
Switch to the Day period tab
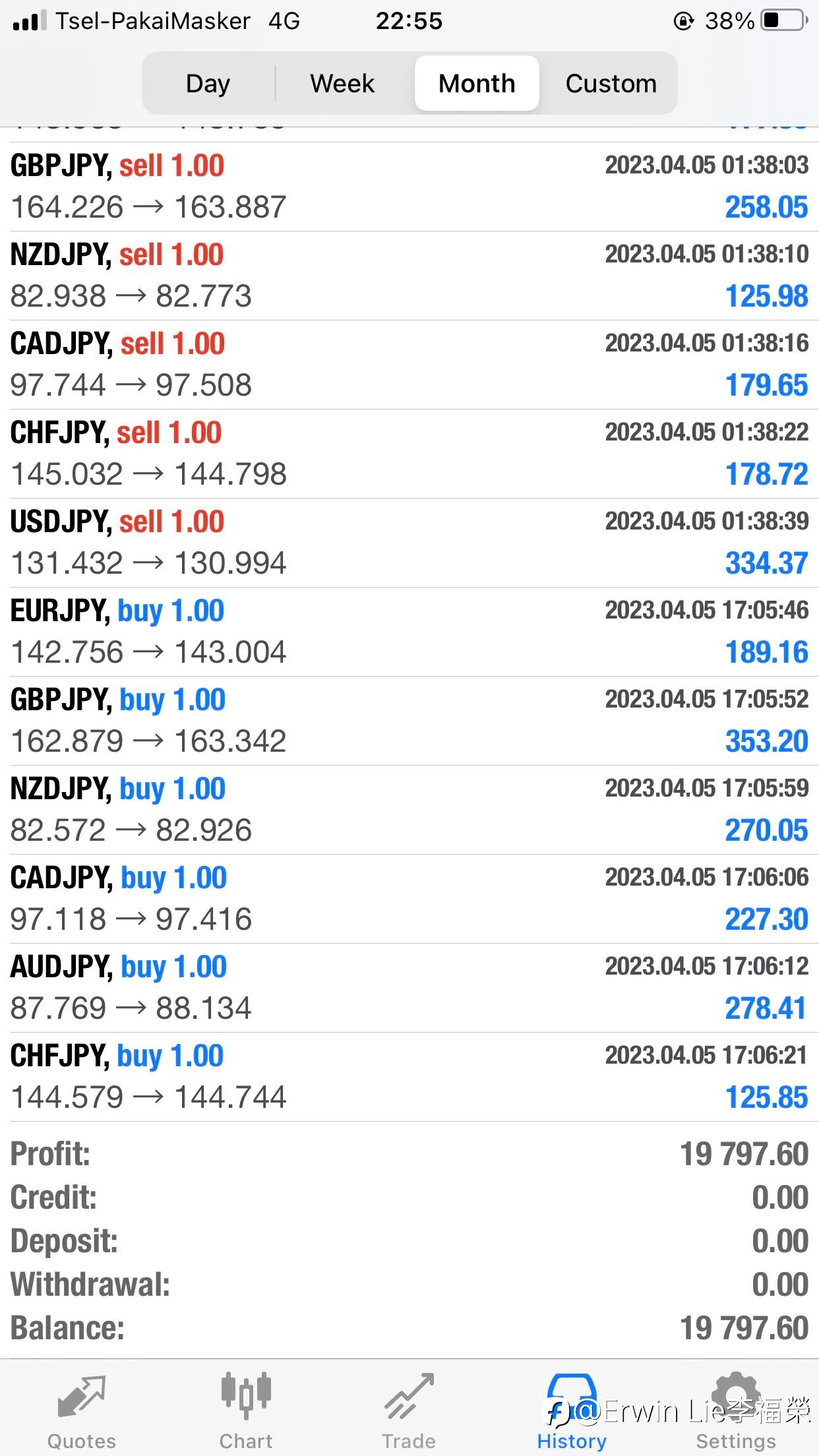208,83
